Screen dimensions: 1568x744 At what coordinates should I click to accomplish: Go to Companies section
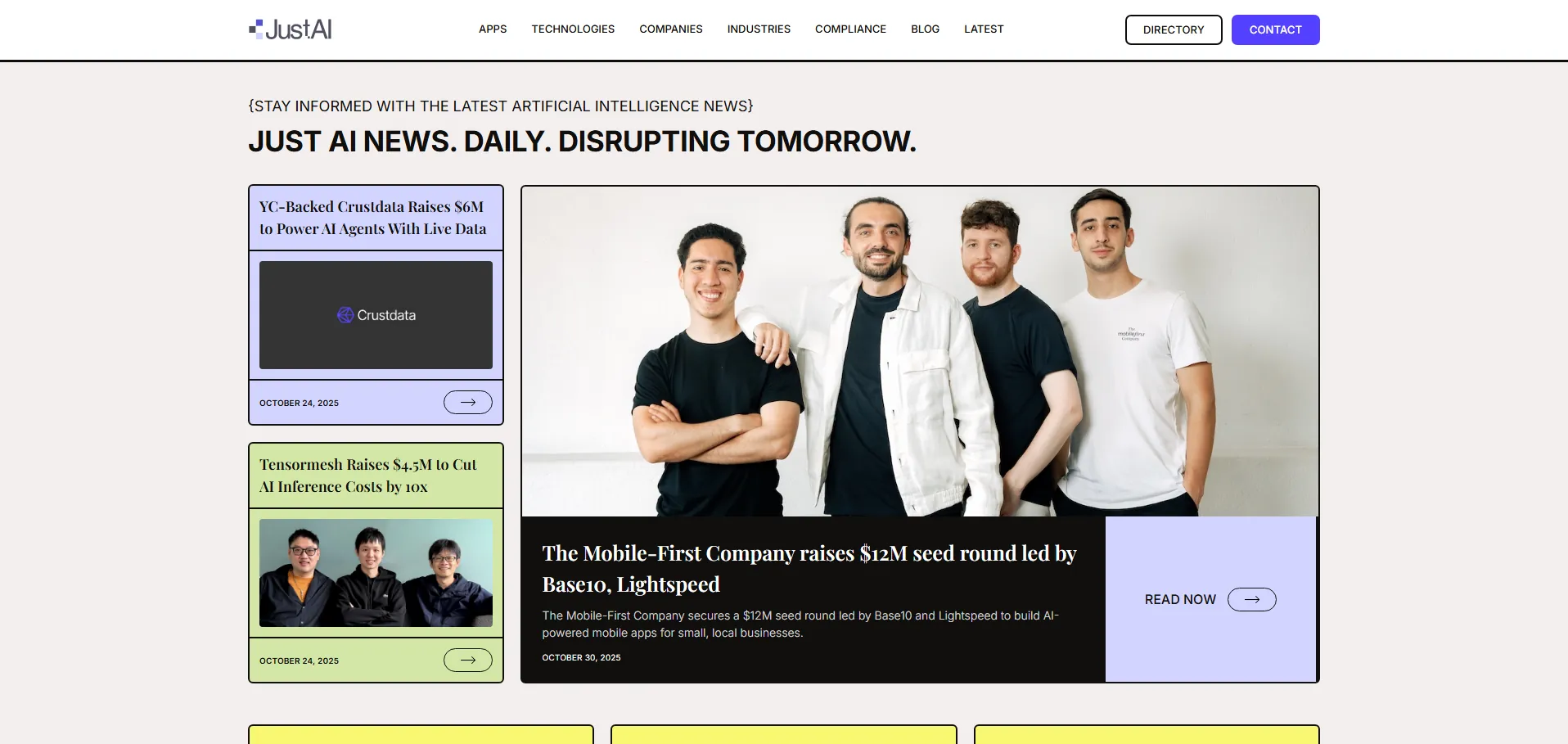click(x=671, y=29)
